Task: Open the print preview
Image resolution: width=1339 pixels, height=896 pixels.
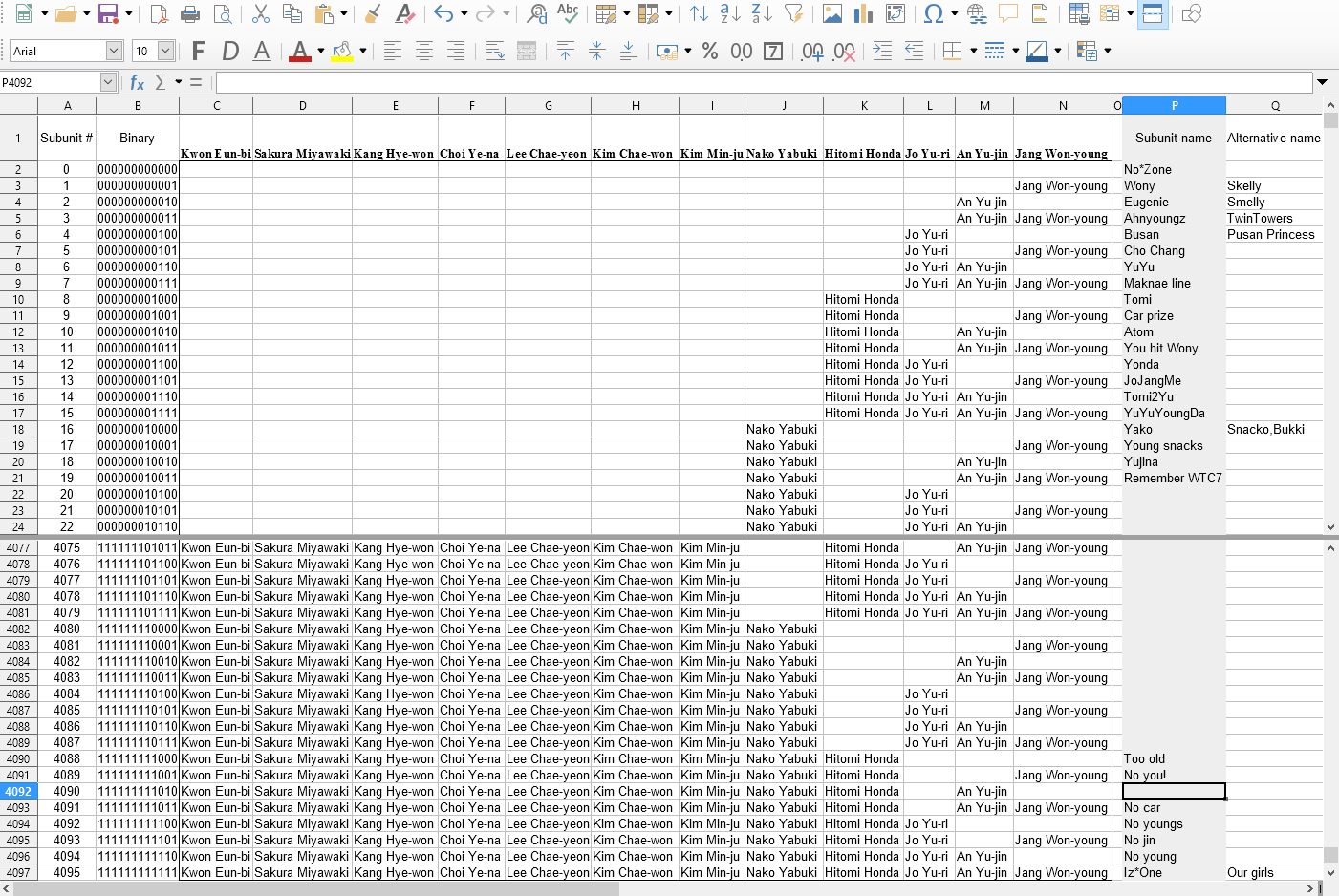Action: point(223,13)
